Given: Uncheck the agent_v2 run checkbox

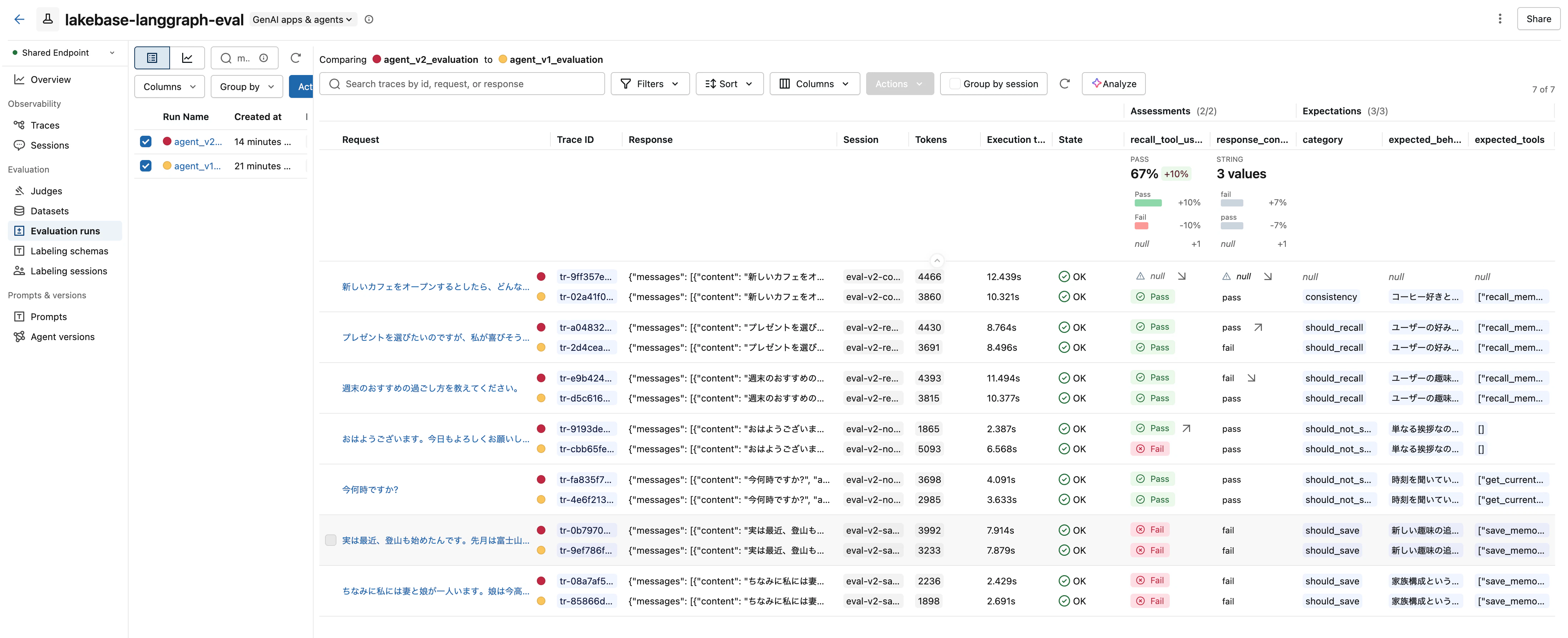Looking at the screenshot, I should point(145,141).
